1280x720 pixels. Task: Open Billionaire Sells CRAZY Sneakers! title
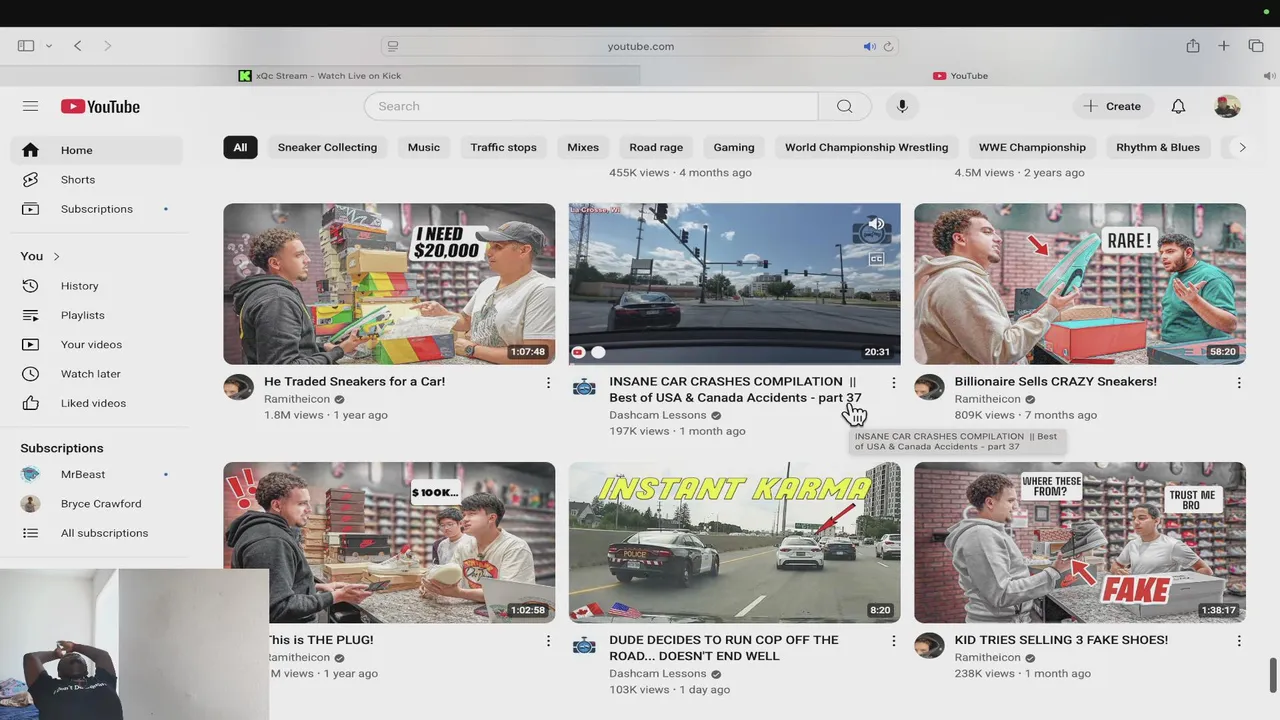coord(1056,381)
